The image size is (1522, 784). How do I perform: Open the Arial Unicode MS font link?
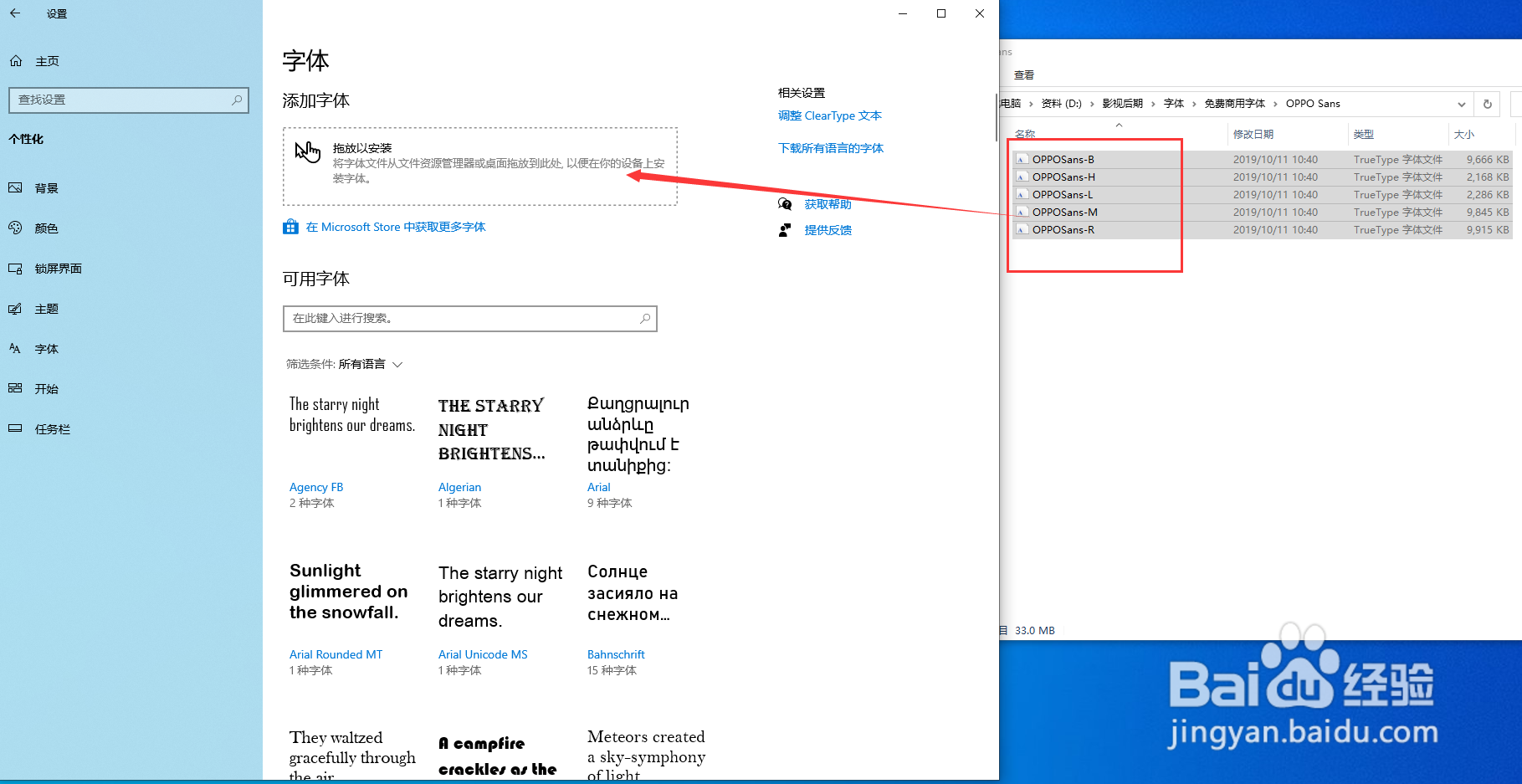pos(484,654)
